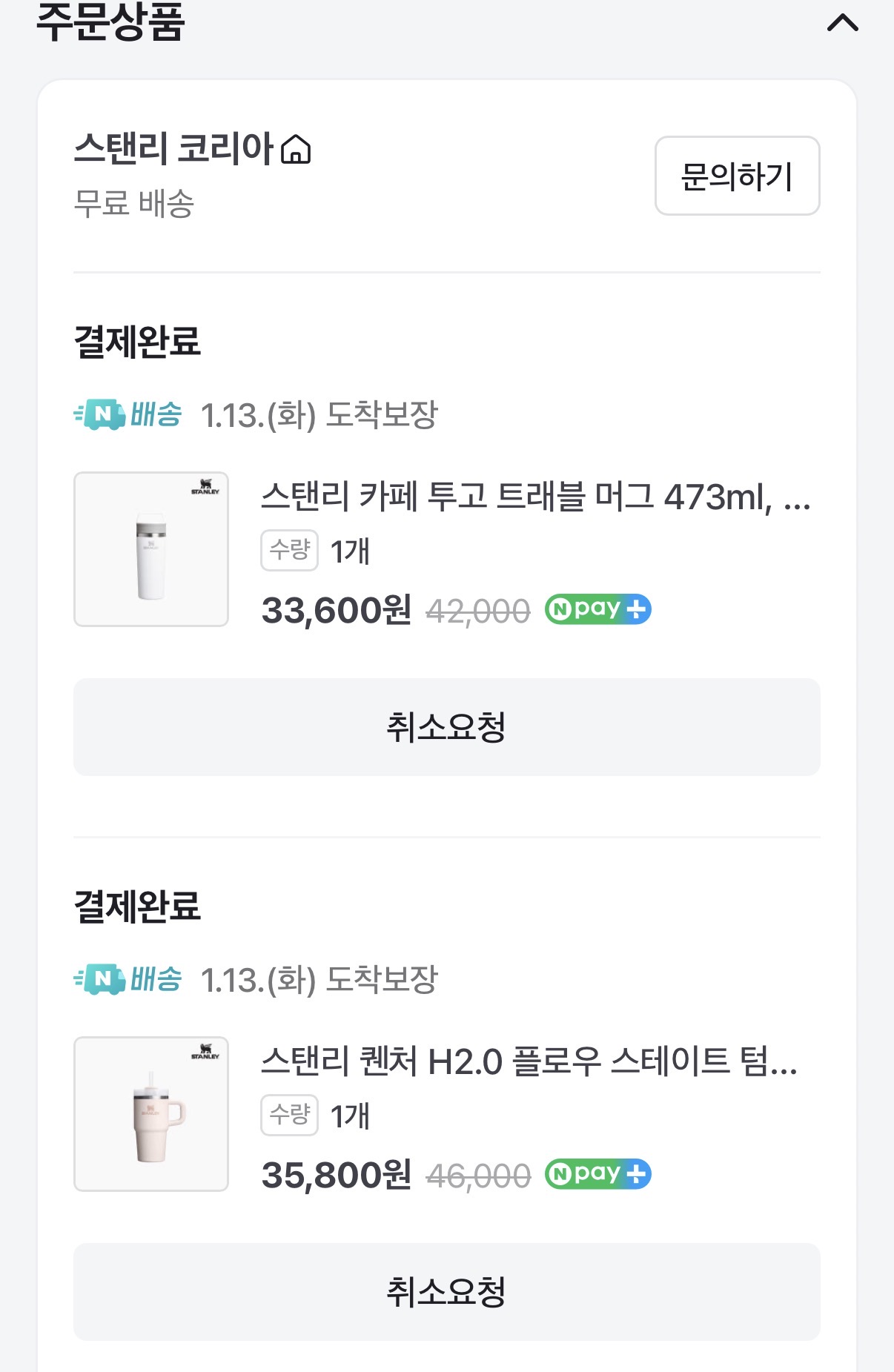Click the second N배송 delivery truck icon

100,979
